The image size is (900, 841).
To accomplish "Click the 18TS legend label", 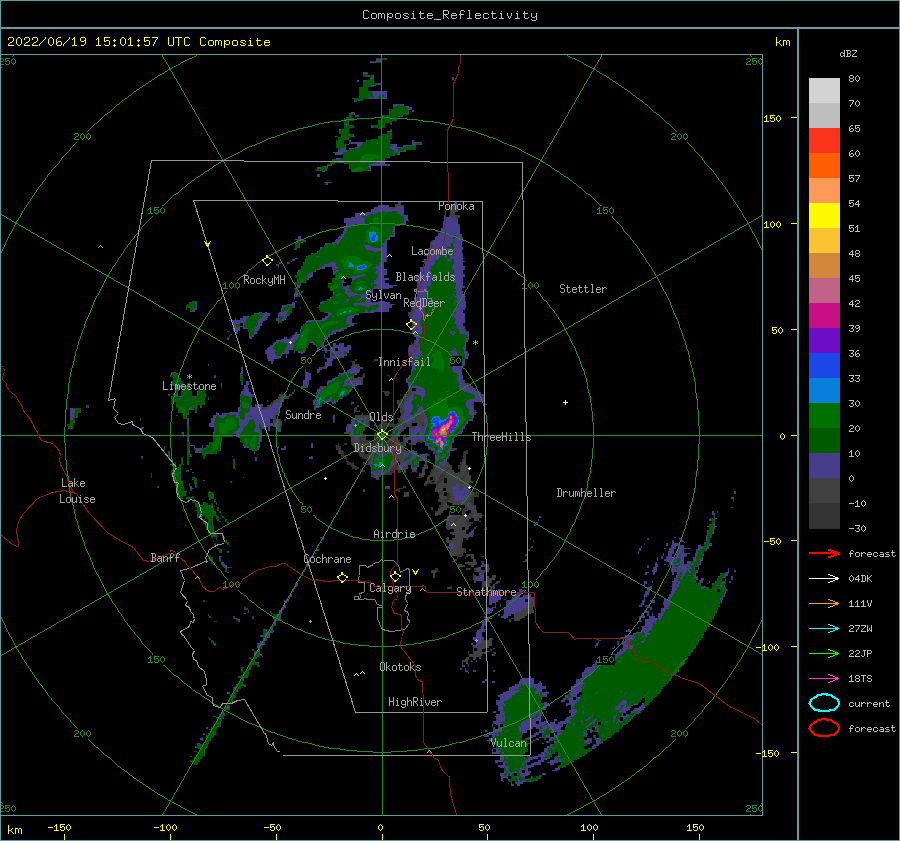I will (x=860, y=679).
